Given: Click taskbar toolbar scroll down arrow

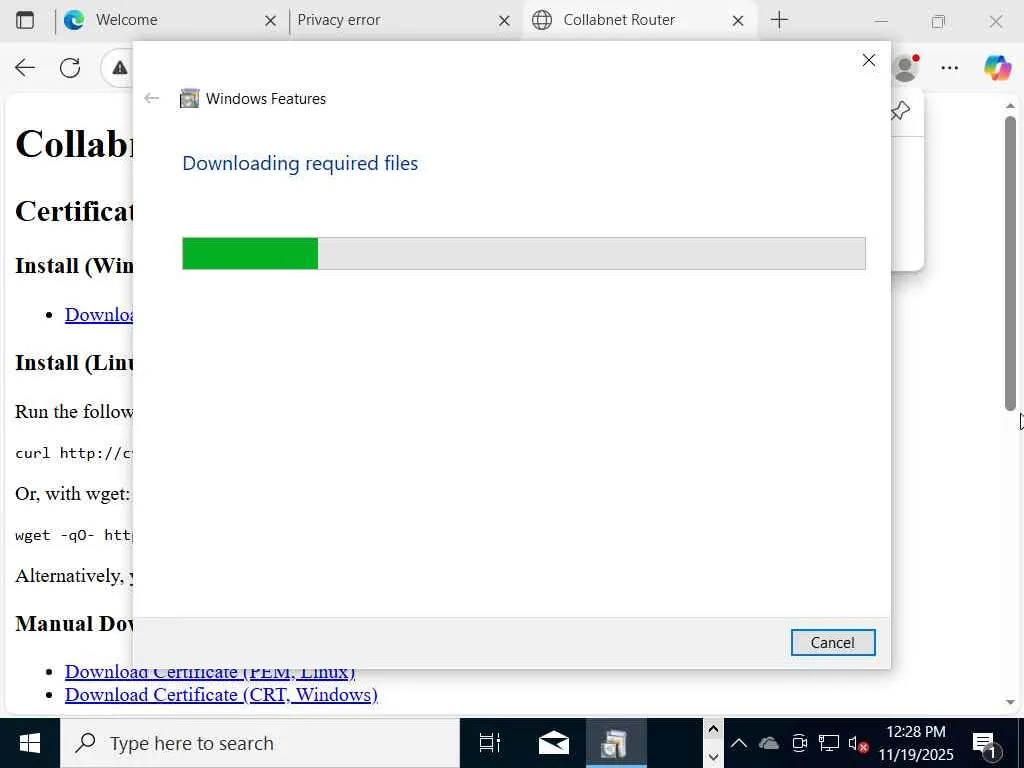Looking at the screenshot, I should [713, 757].
